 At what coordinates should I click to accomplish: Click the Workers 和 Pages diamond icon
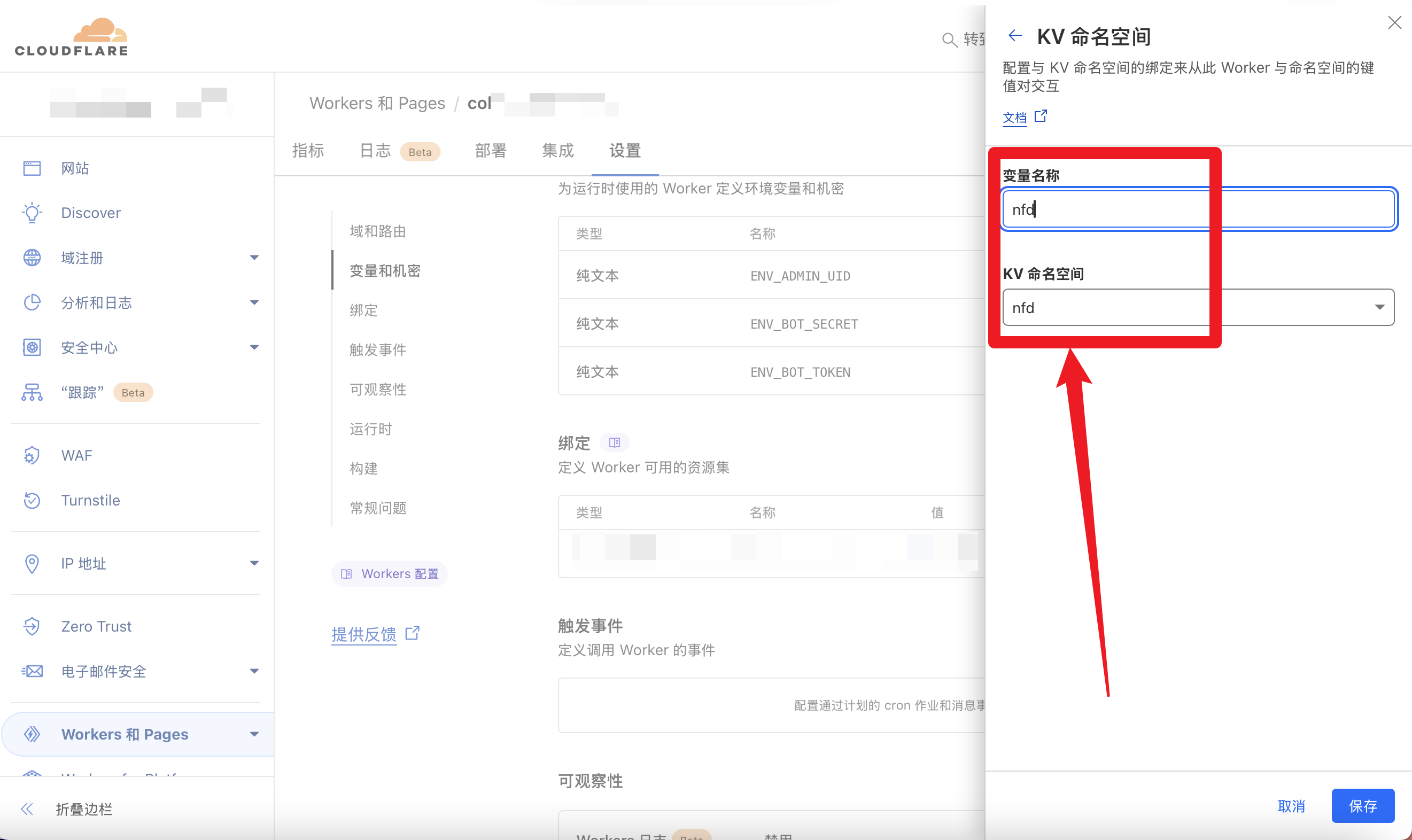(32, 734)
